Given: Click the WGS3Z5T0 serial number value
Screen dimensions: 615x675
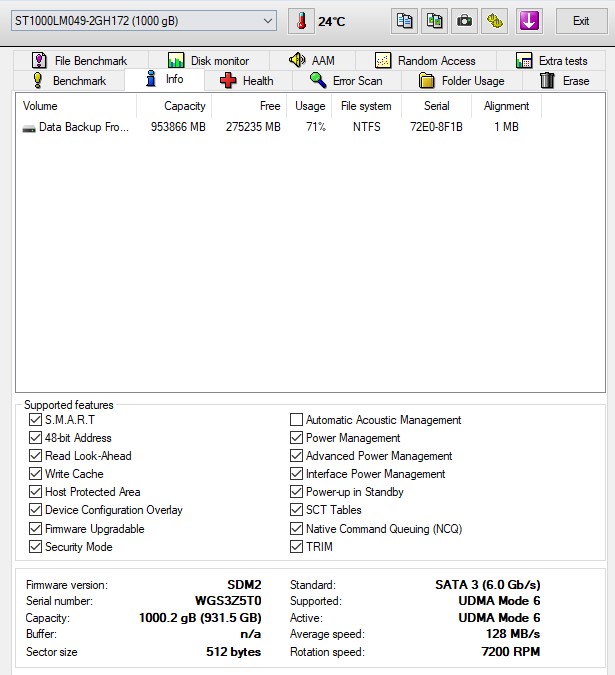Looking at the screenshot, I should pyautogui.click(x=228, y=601).
